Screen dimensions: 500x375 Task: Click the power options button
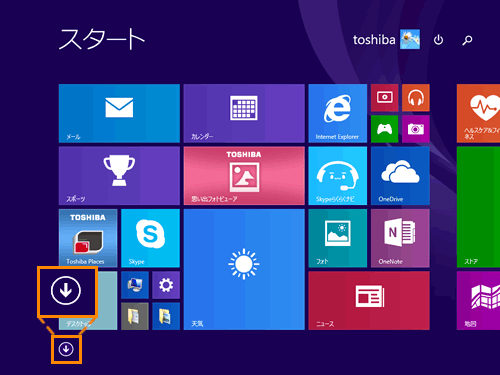438,40
